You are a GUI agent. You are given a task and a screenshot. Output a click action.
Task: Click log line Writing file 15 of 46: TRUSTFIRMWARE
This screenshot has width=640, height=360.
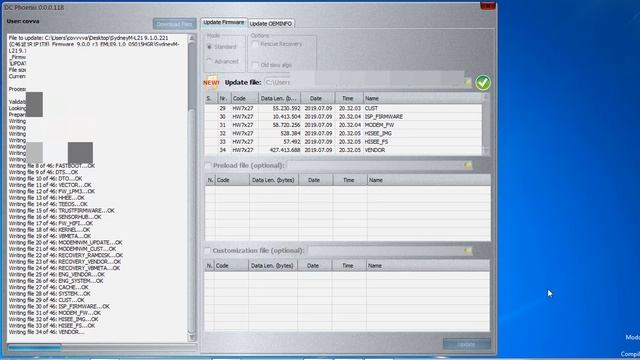pos(62,211)
